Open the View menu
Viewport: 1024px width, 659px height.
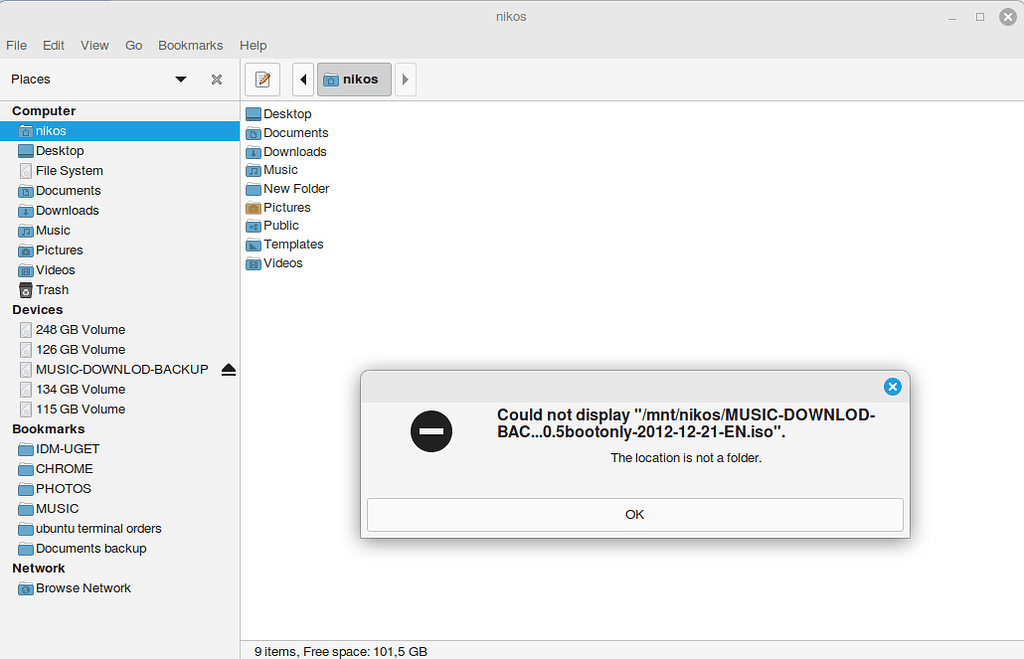(x=95, y=45)
